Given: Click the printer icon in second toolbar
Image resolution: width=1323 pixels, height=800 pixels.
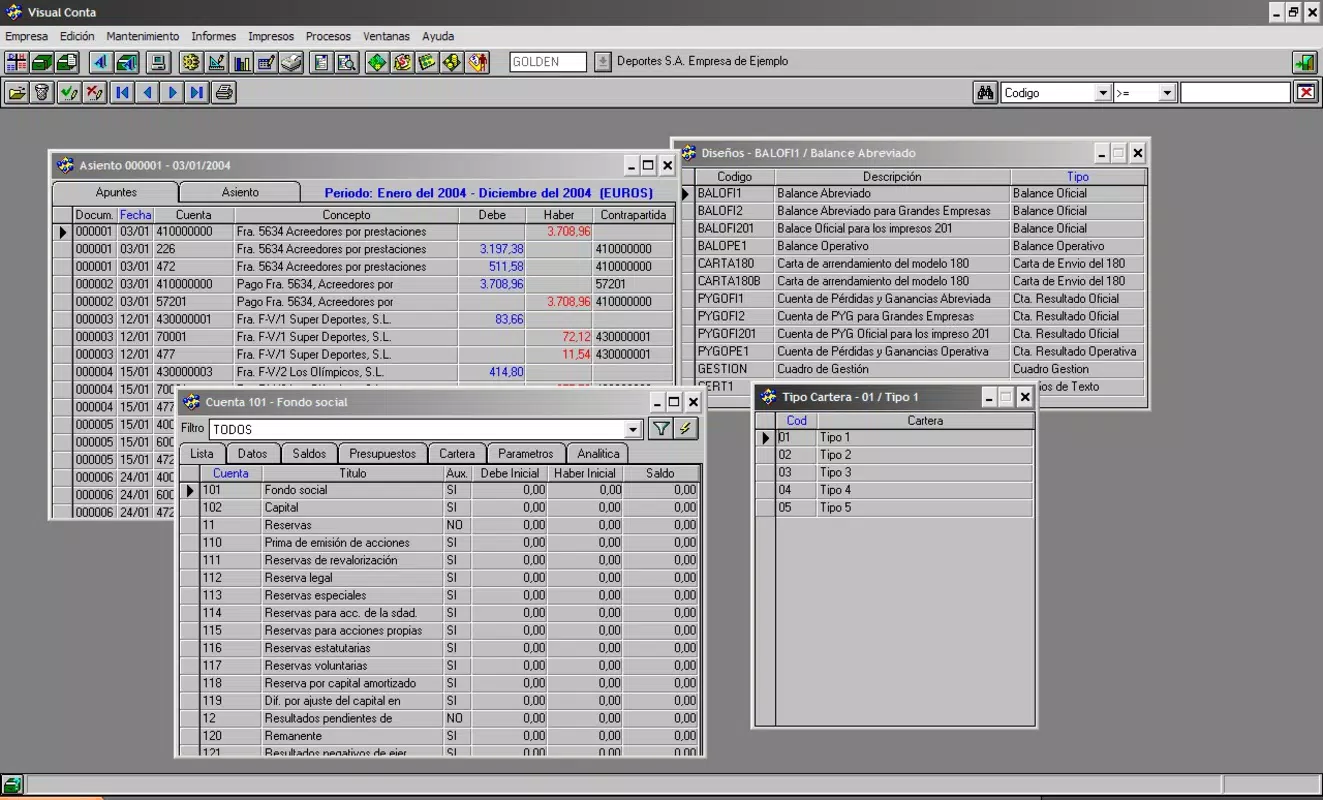Looking at the screenshot, I should point(224,93).
